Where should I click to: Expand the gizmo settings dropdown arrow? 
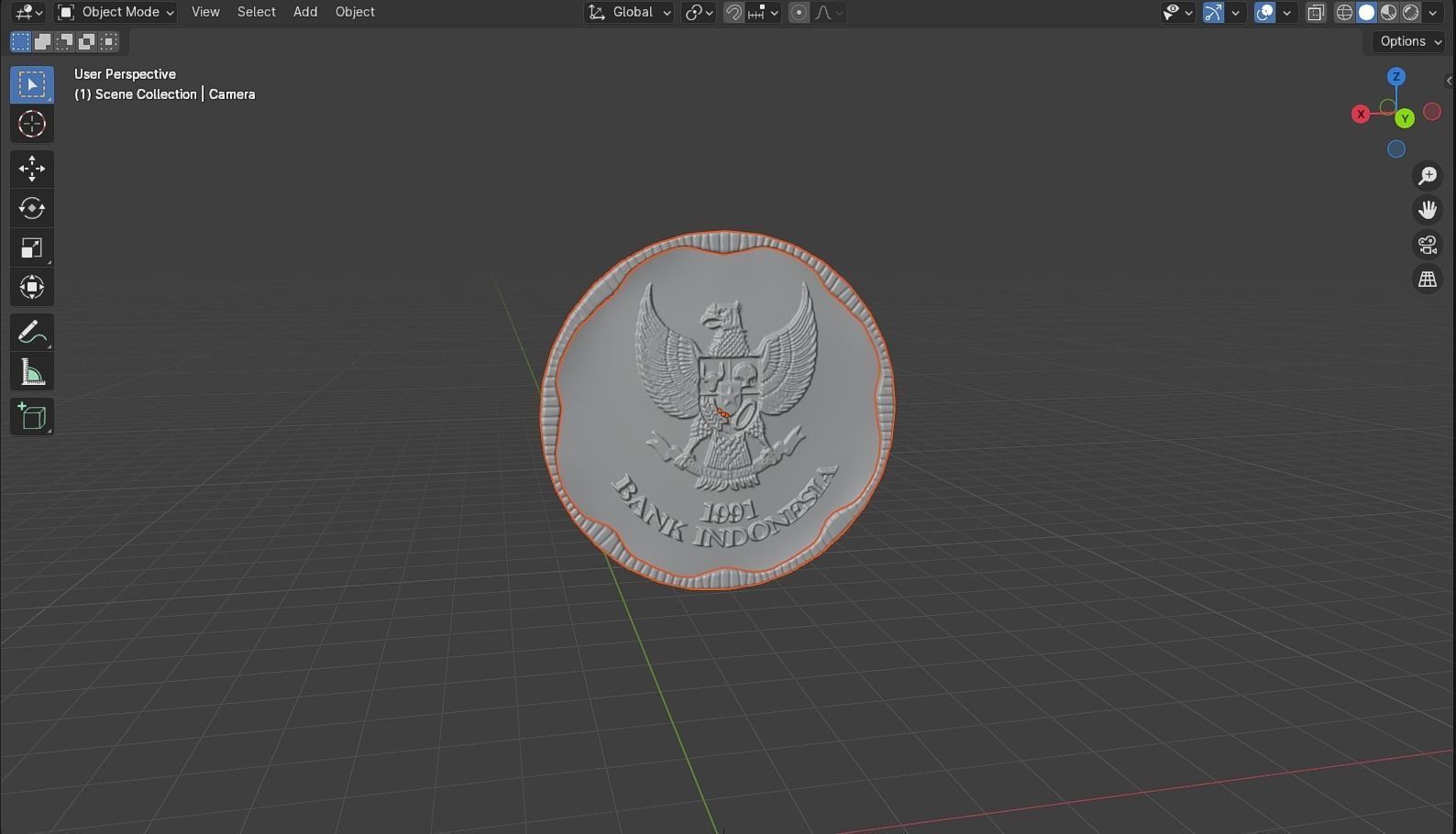[x=1235, y=13]
